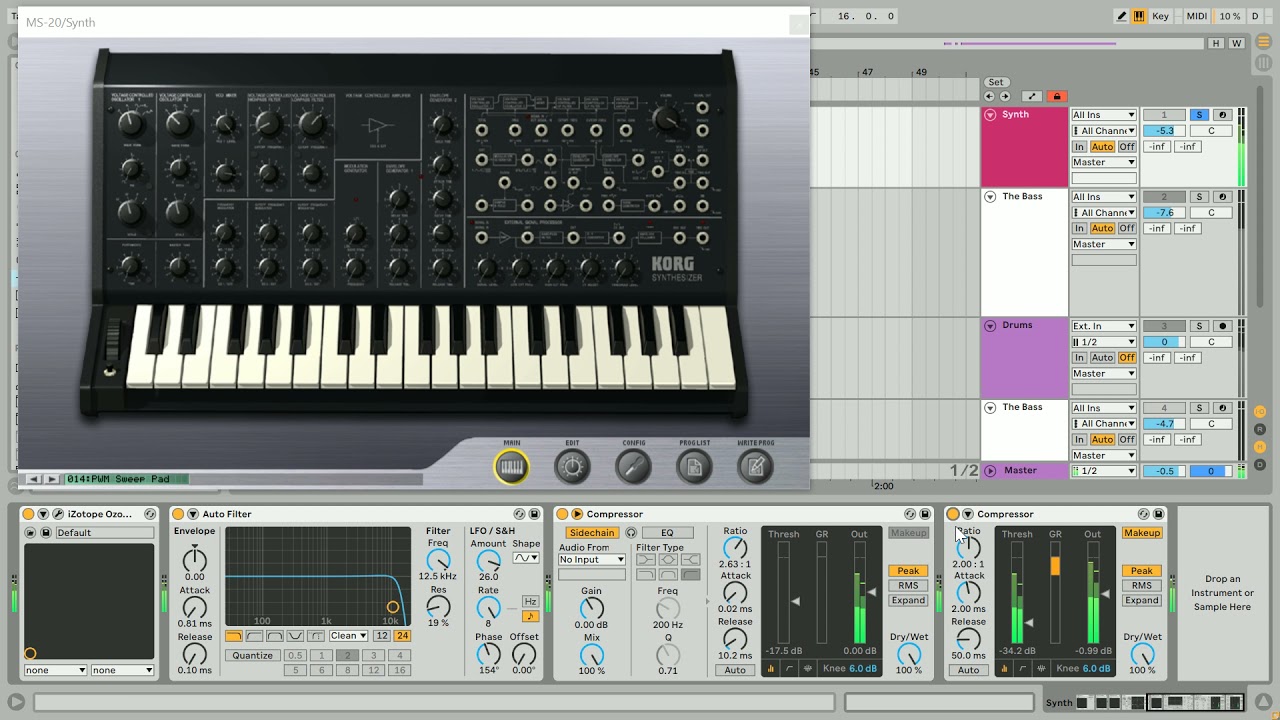Screen dimensions: 1280x720
Task: Turn off the second Compressor device
Action: (953, 514)
